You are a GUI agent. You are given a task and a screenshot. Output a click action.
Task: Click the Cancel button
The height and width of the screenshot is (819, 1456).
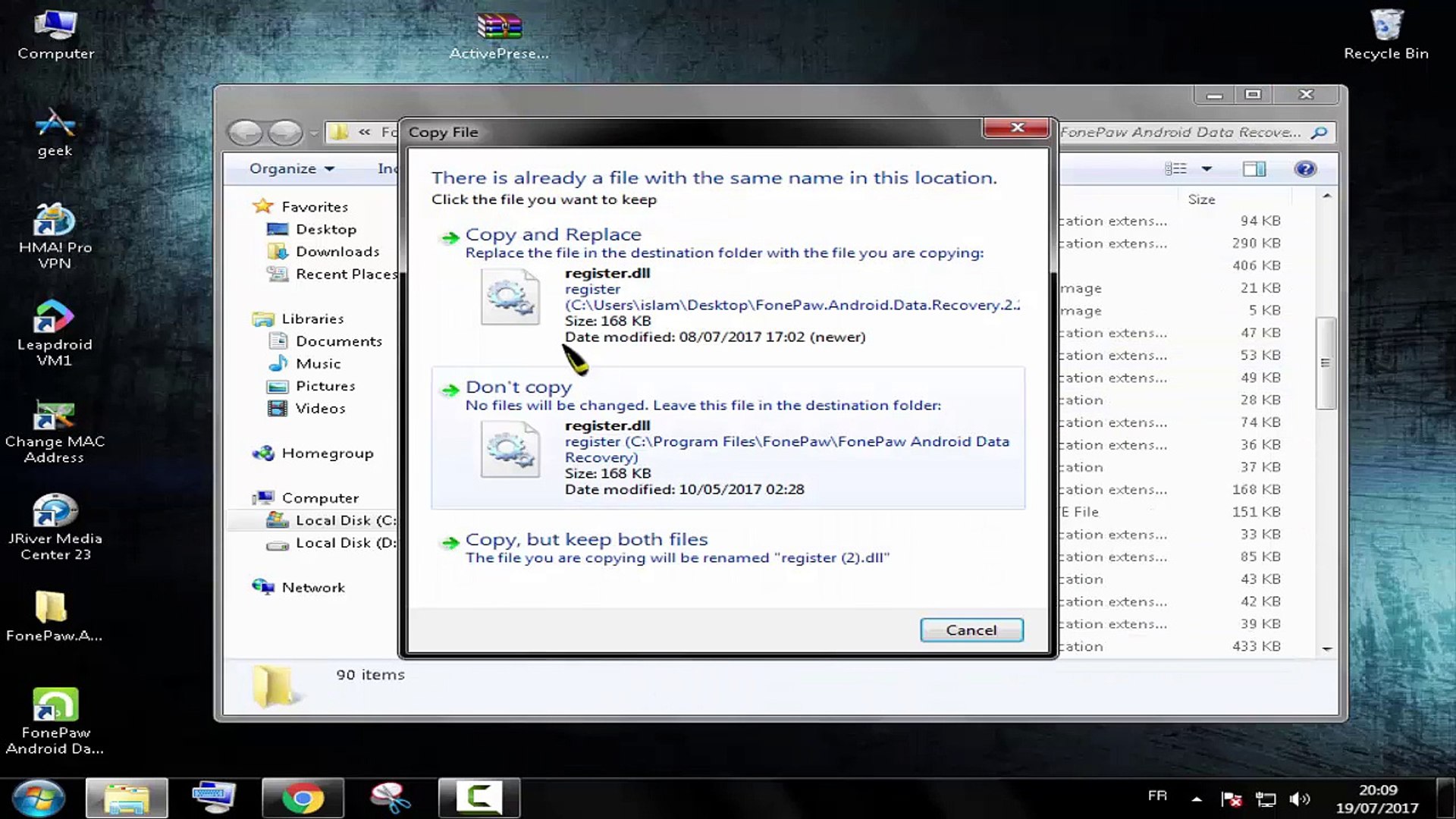(971, 630)
